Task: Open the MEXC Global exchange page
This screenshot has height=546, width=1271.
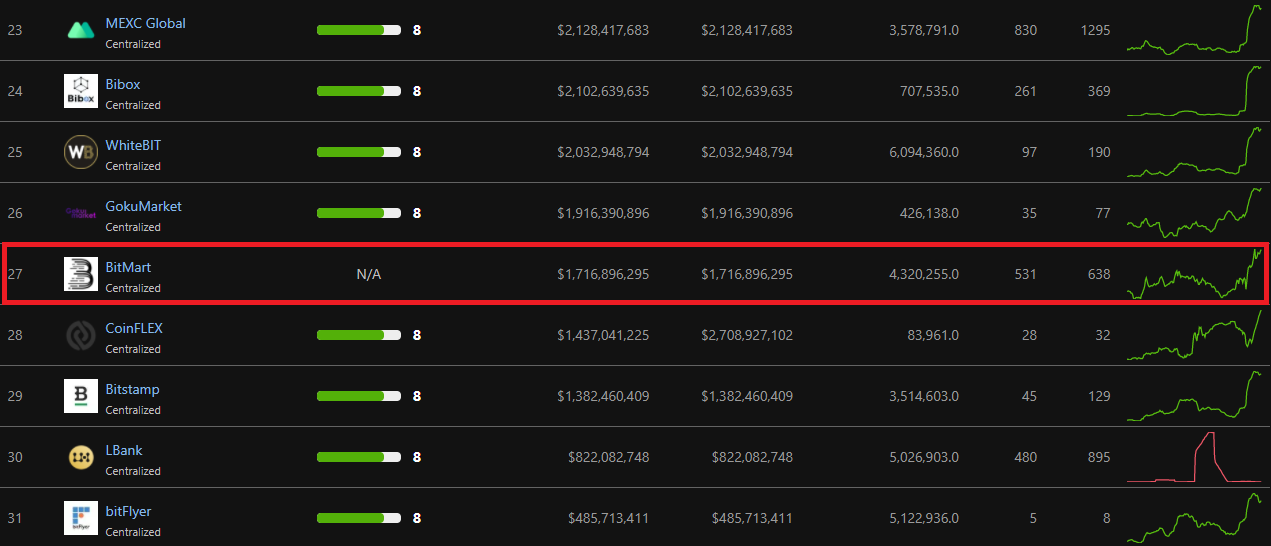Action: pyautogui.click(x=145, y=23)
